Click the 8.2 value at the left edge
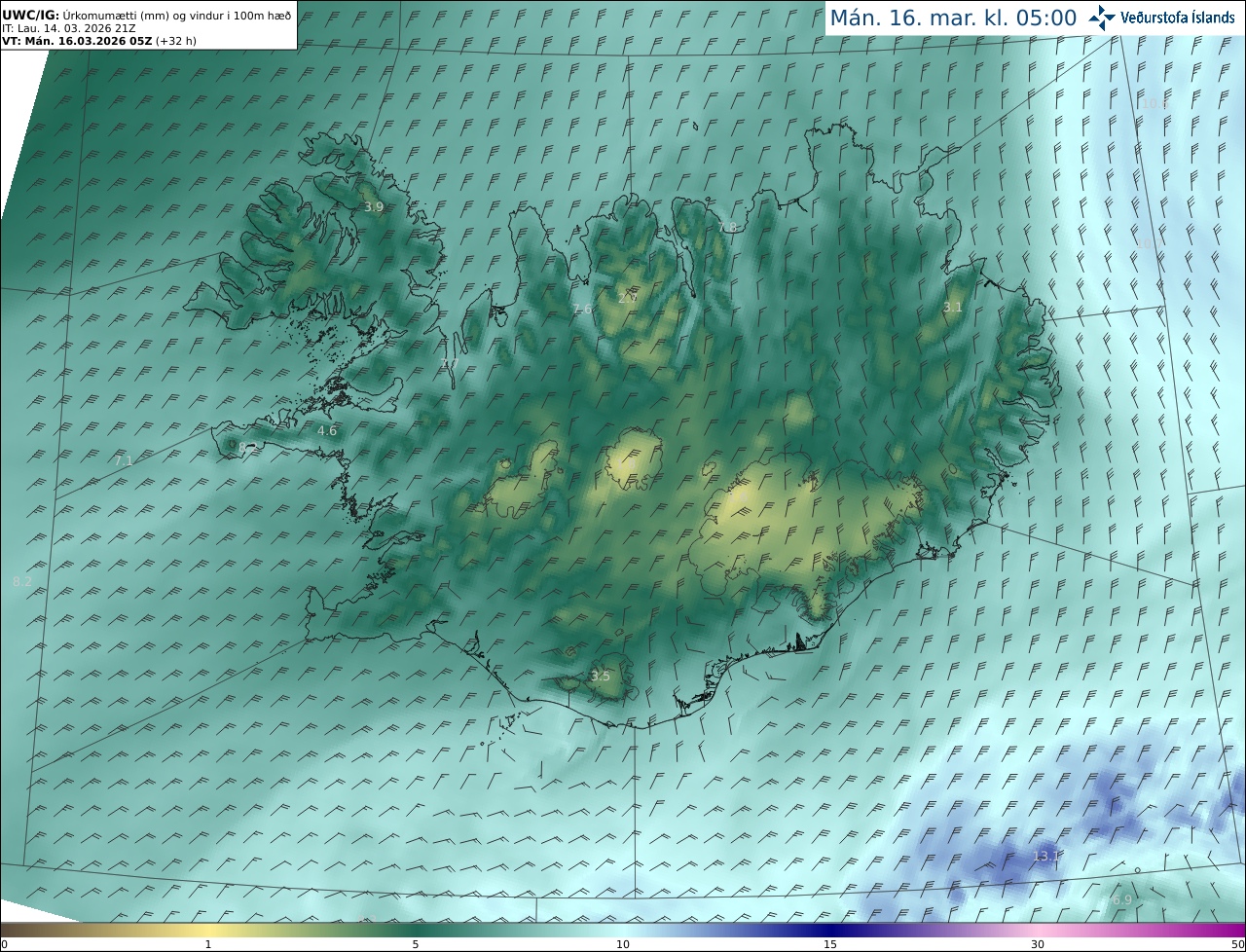The width and height of the screenshot is (1246, 952). (22, 582)
